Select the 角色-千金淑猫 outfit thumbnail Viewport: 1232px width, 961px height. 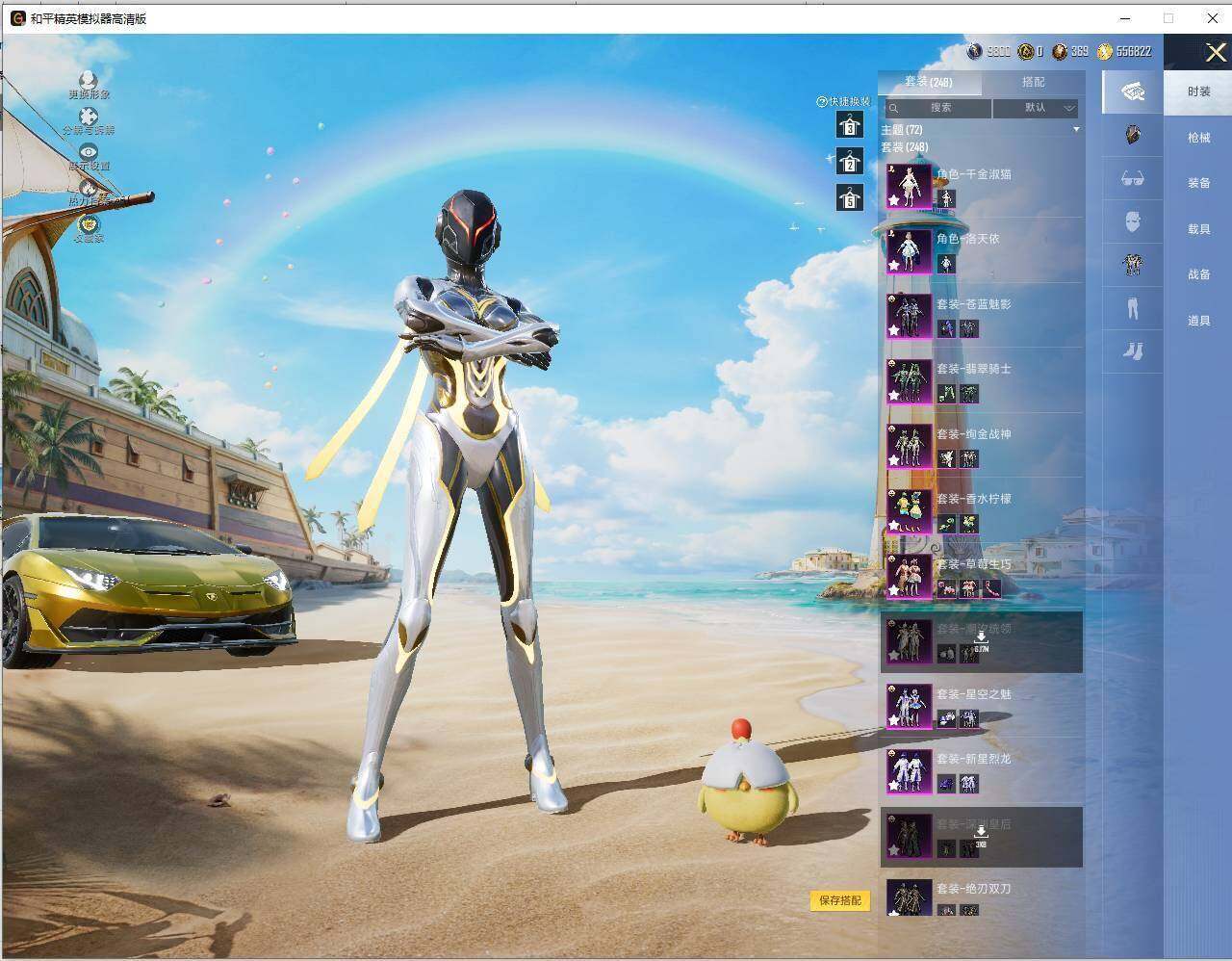pos(909,186)
